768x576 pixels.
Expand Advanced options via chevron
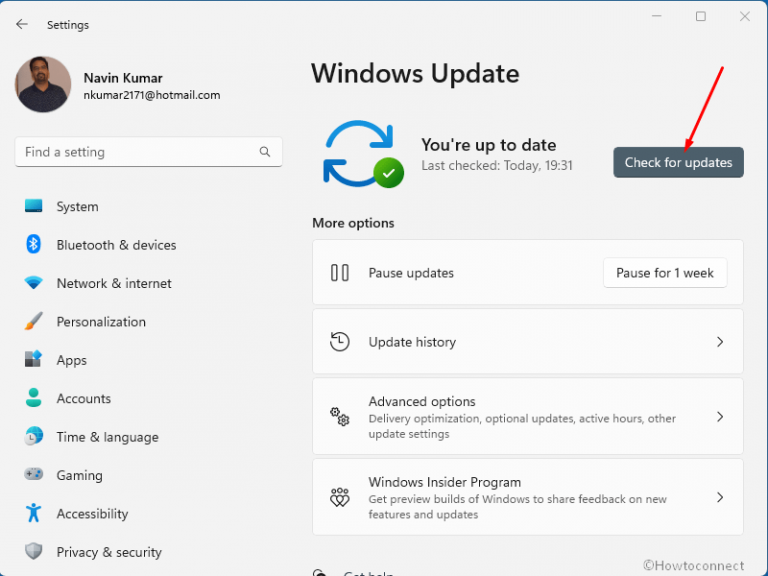[x=720, y=417]
